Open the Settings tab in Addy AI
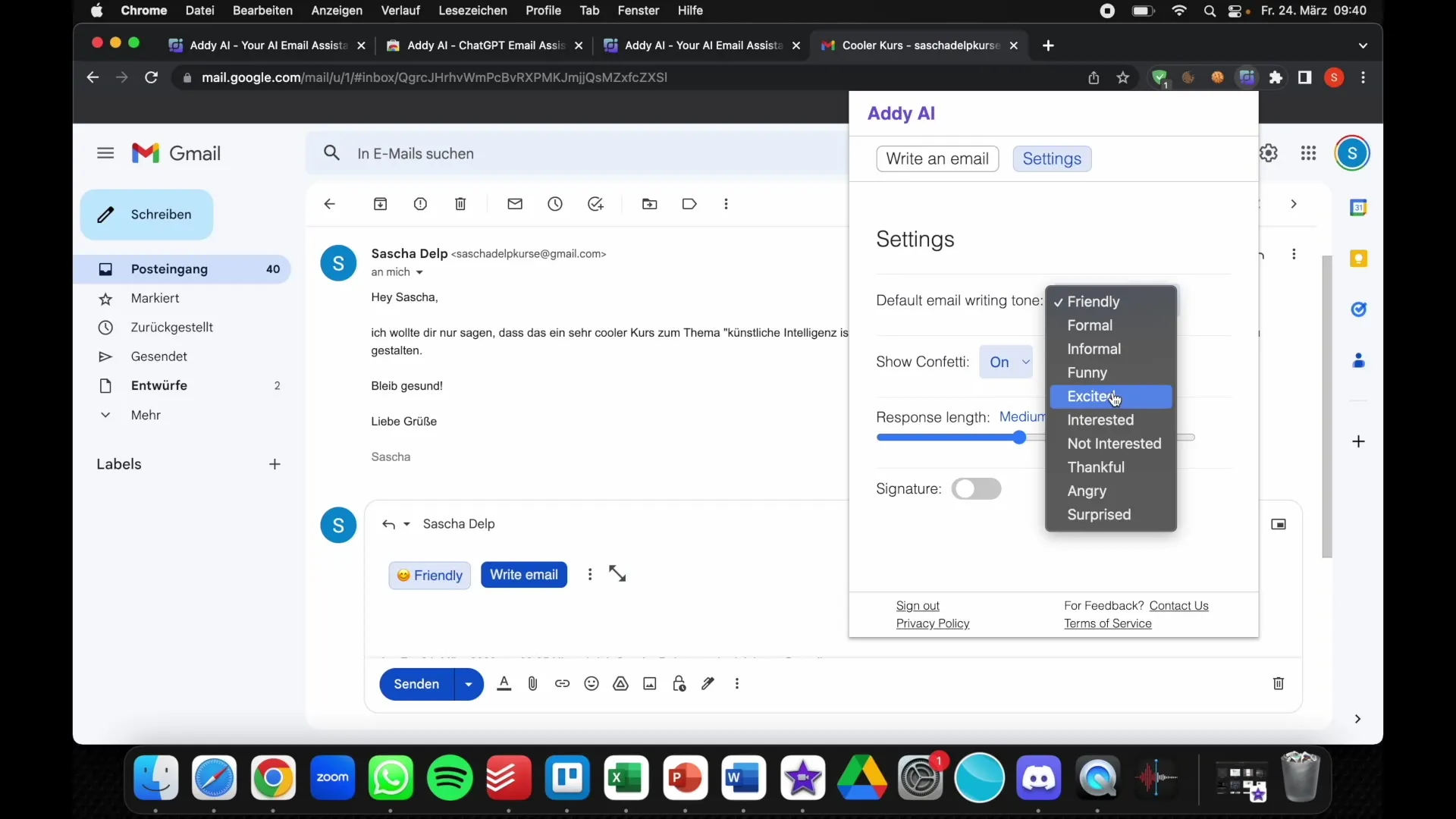 click(x=1052, y=158)
